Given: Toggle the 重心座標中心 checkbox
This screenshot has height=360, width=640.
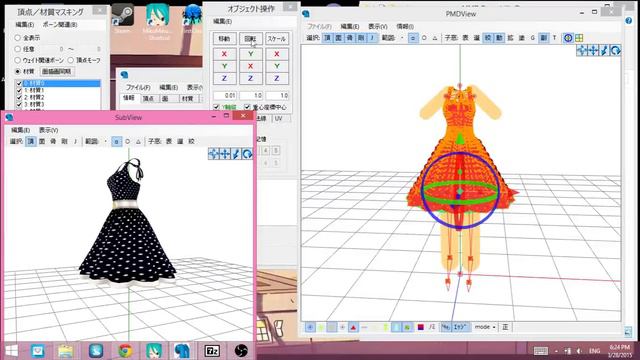Looking at the screenshot, I should (247, 107).
